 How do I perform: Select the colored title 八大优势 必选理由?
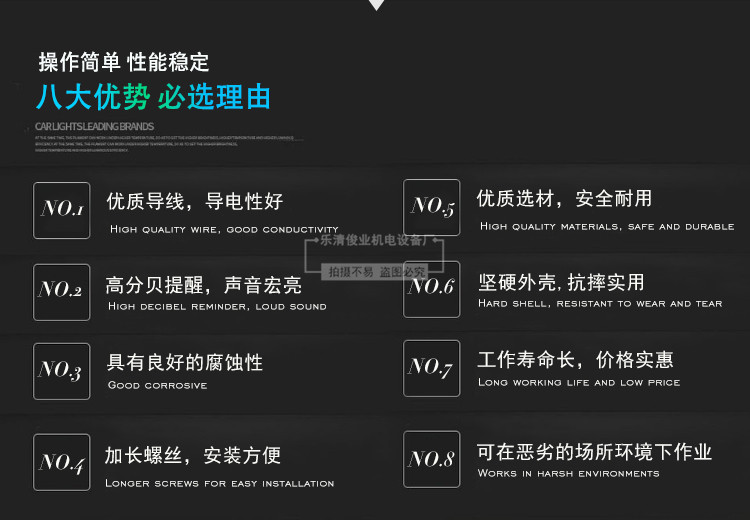click(154, 97)
